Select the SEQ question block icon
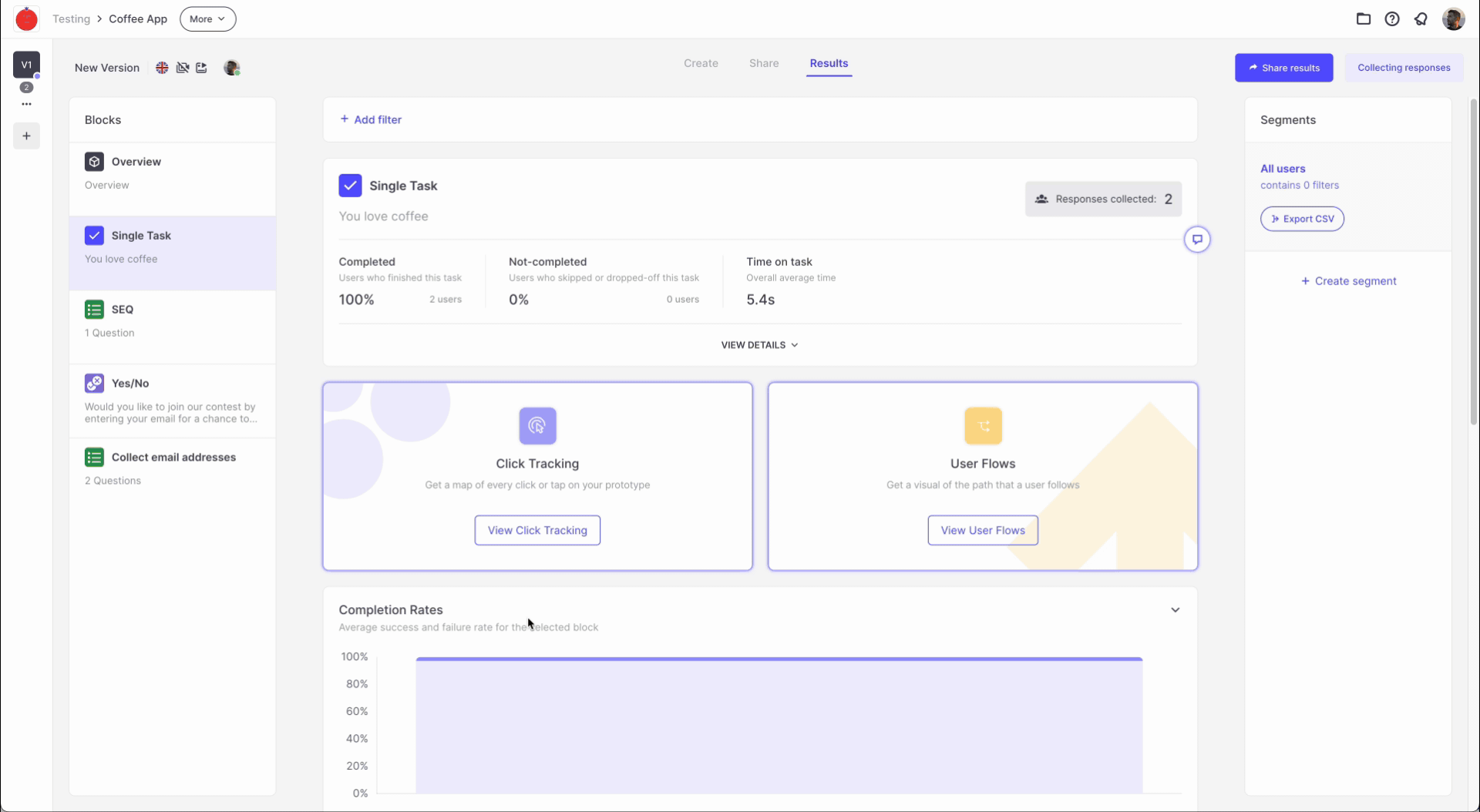 point(93,308)
